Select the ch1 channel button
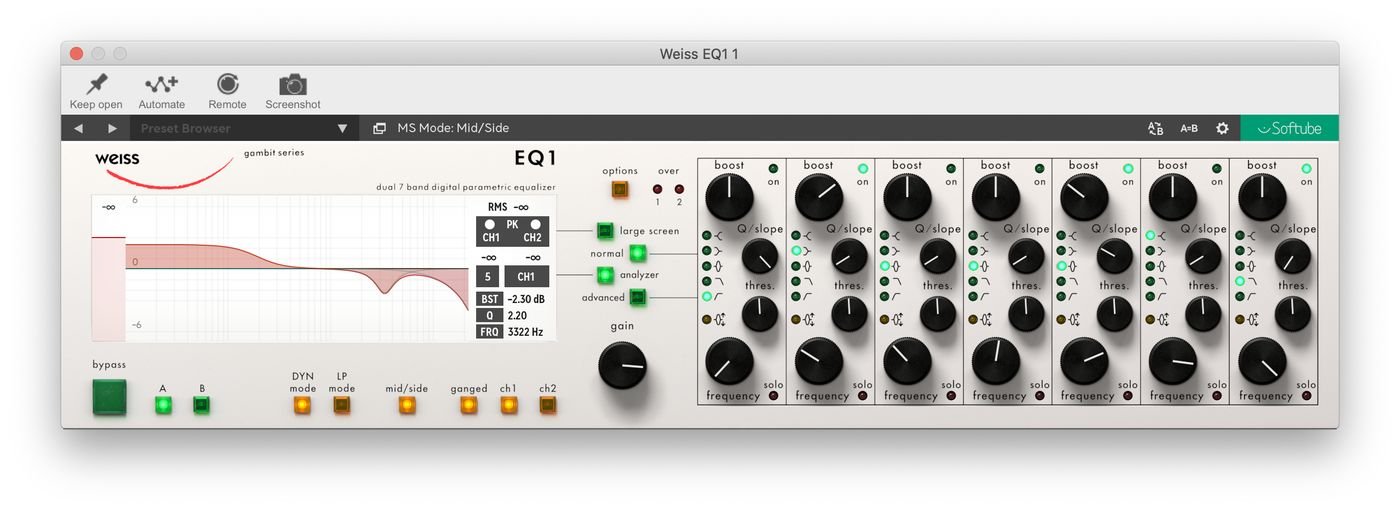Screen dimensions: 1400x510 click(x=508, y=405)
